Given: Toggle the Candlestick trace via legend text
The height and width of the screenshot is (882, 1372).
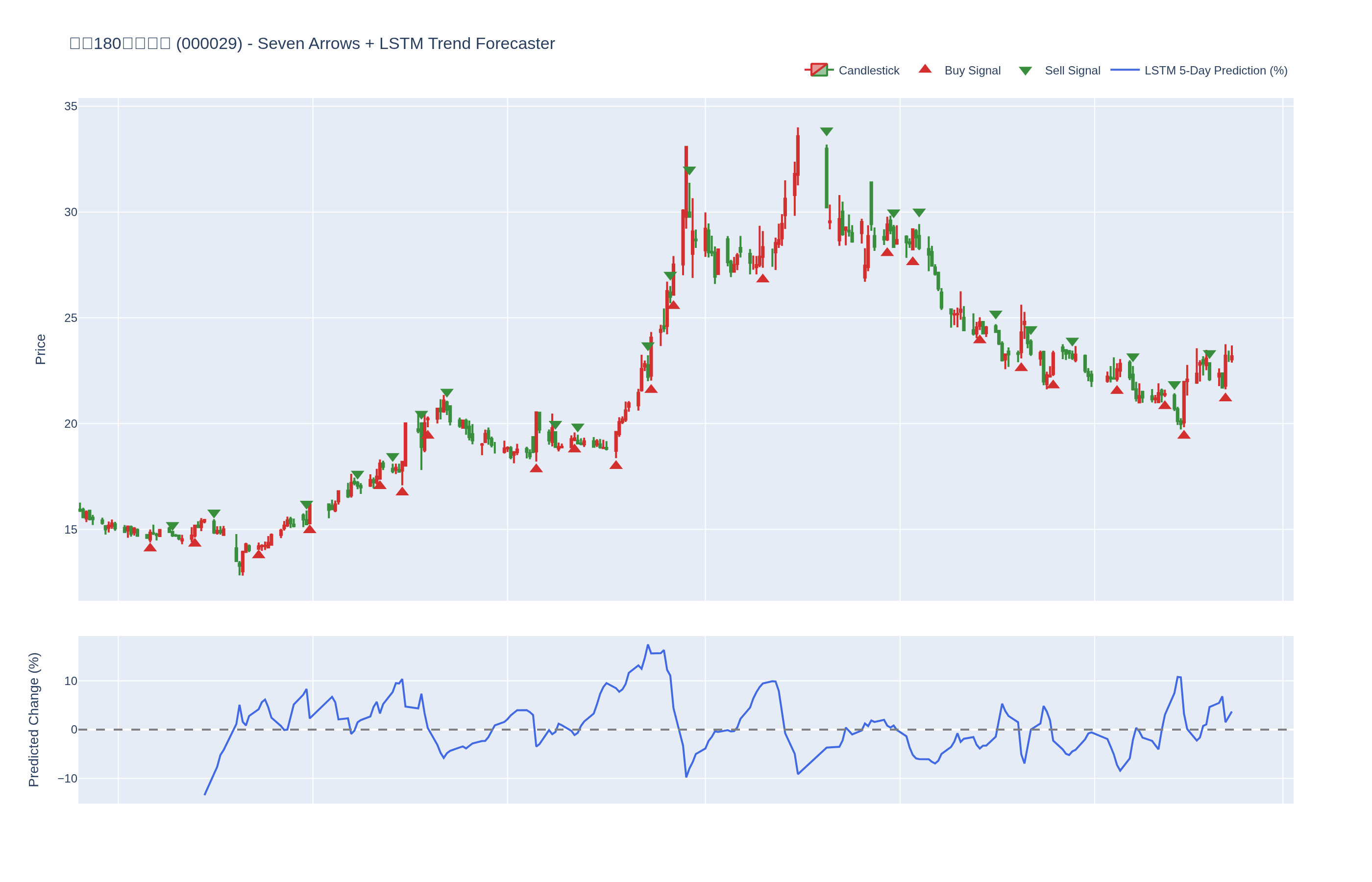Looking at the screenshot, I should (869, 71).
